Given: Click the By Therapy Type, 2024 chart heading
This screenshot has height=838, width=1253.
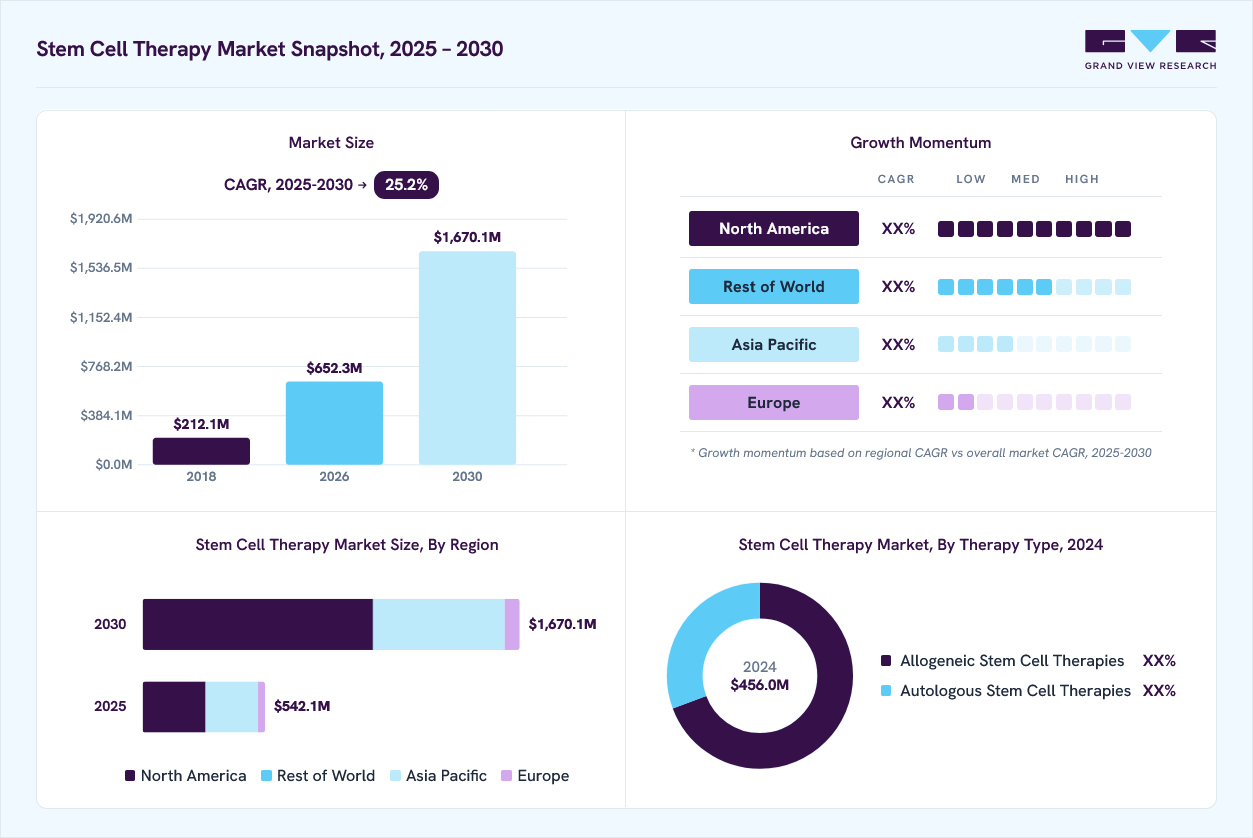Looking at the screenshot, I should click(x=921, y=545).
